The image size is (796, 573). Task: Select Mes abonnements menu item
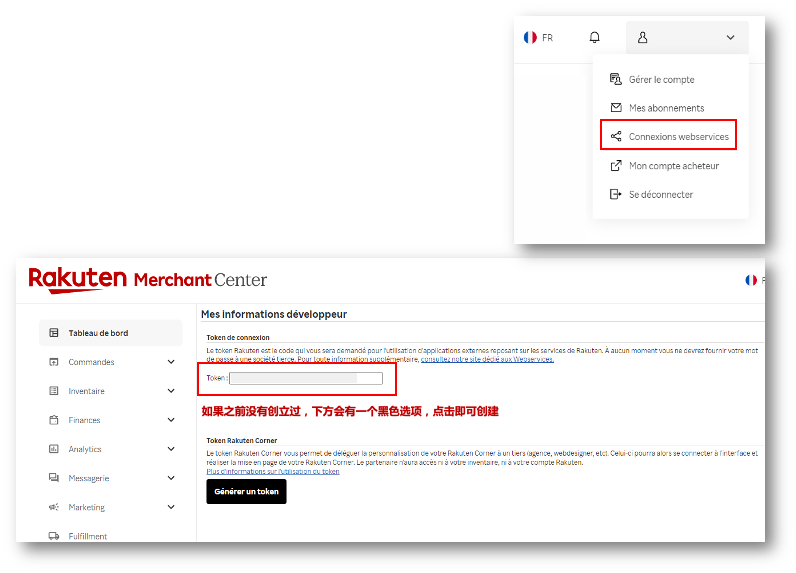[667, 108]
